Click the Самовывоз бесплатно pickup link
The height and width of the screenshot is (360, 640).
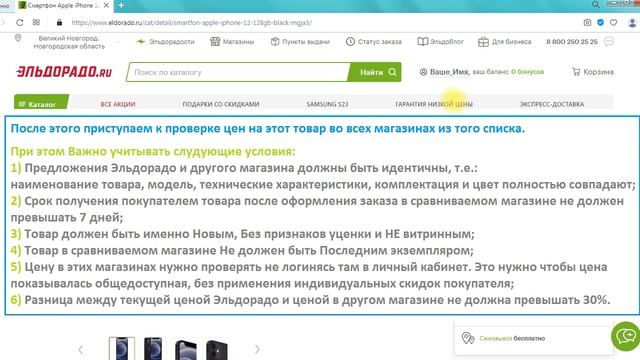[x=512, y=338]
